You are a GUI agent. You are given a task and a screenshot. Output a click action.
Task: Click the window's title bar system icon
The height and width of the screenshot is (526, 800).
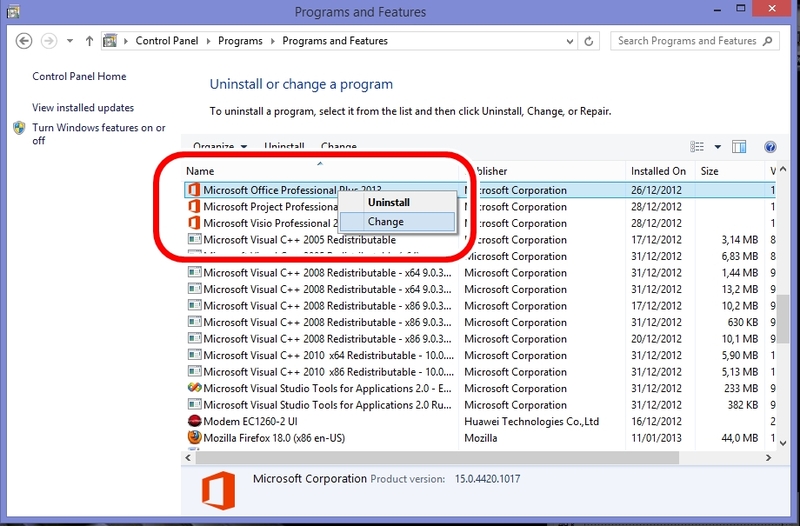tap(13, 11)
